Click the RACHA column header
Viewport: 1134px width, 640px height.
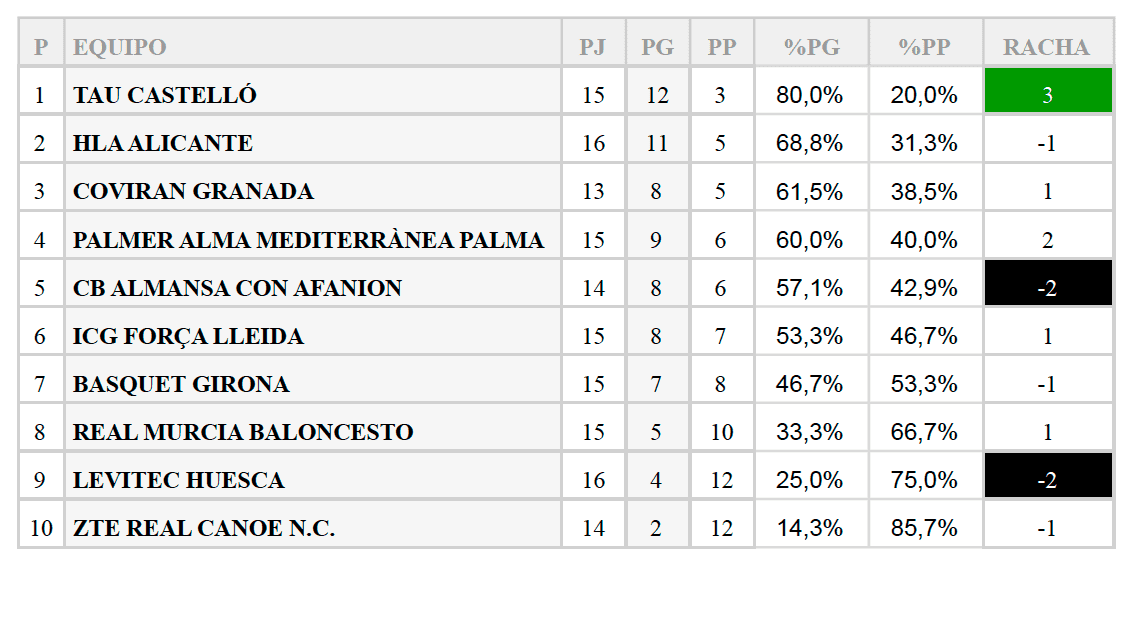(1046, 47)
